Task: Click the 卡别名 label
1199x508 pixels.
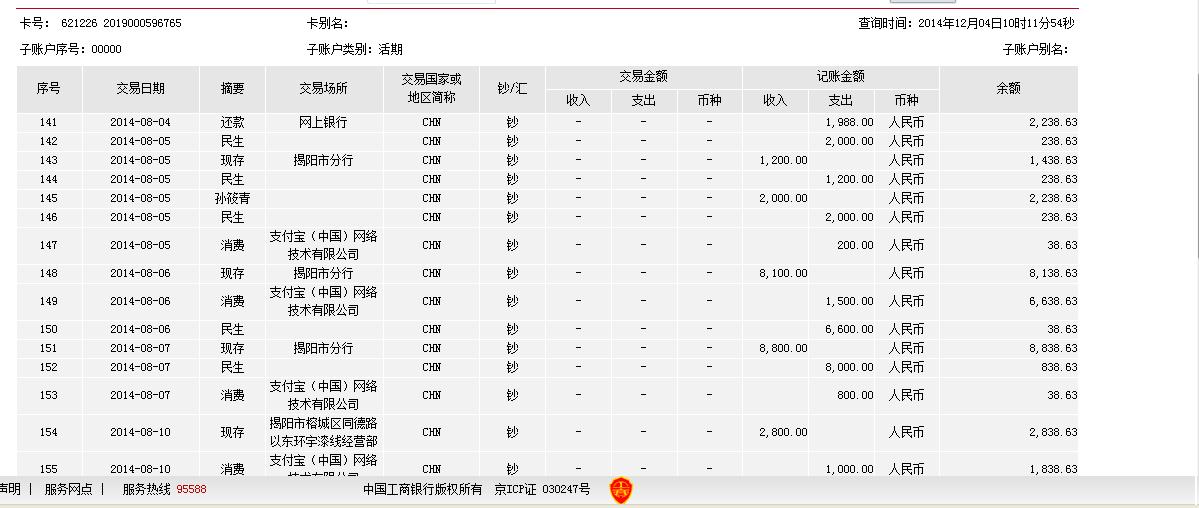Action: click(328, 23)
